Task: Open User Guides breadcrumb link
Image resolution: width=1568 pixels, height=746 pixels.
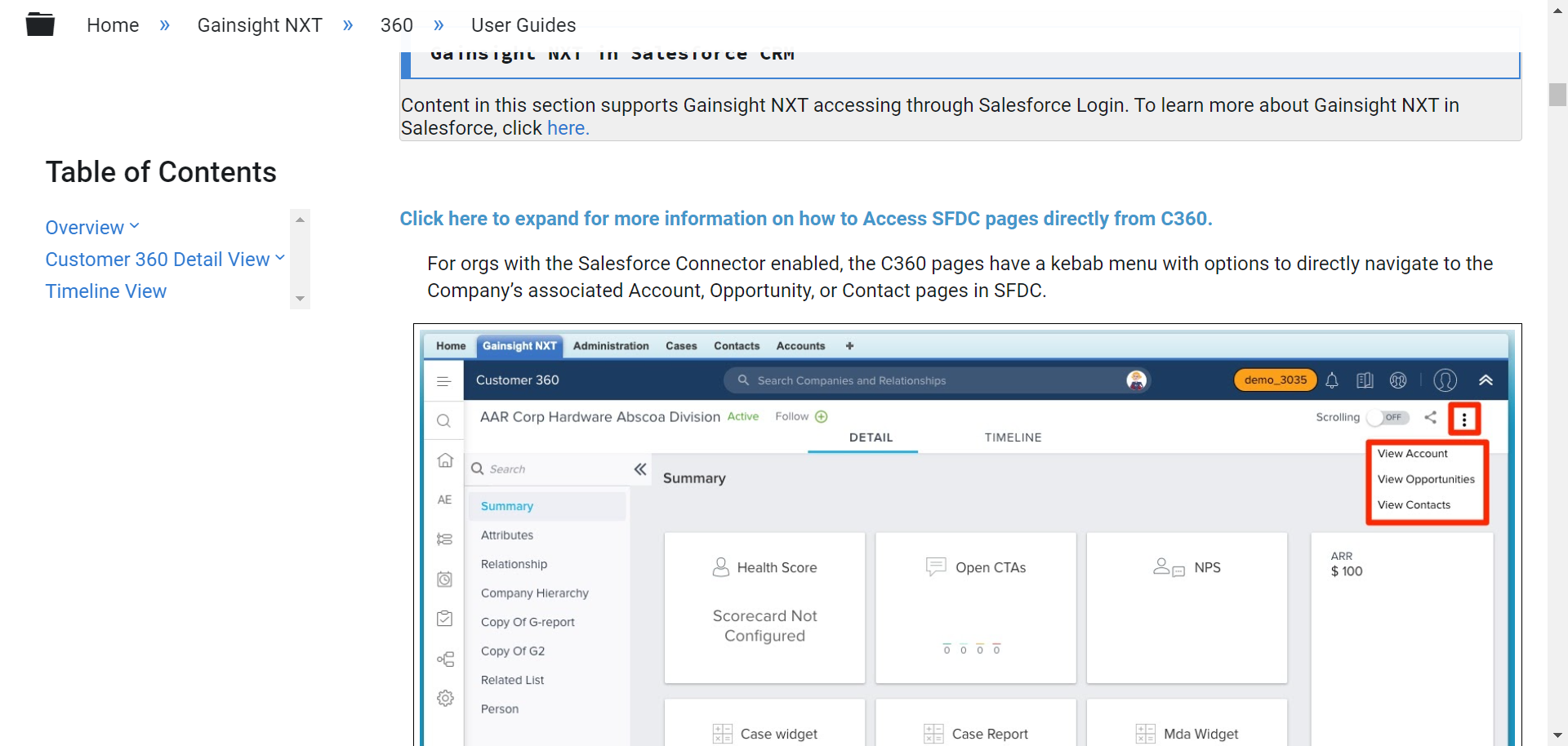Action: (523, 25)
